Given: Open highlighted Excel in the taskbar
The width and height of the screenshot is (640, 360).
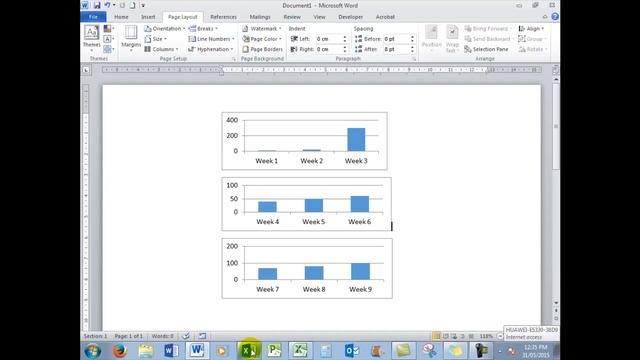Looking at the screenshot, I should pos(249,351).
